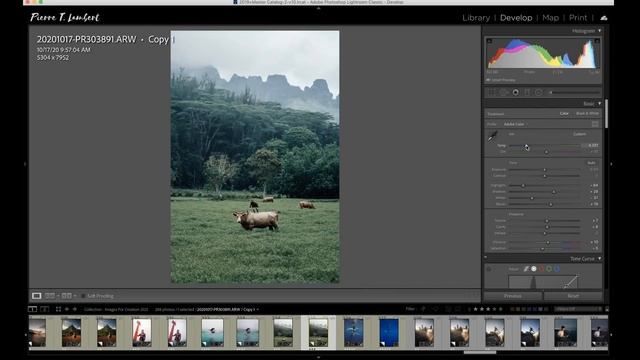Click the Pierre T. Lambert identity plate
Screen dimensions: 640x360
coord(65,17)
